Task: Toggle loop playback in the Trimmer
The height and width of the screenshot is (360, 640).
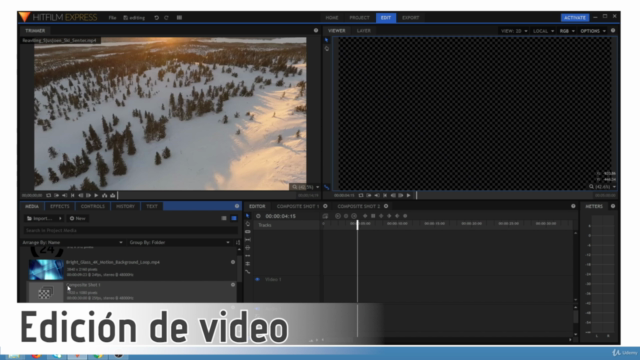Action: tap(49, 196)
